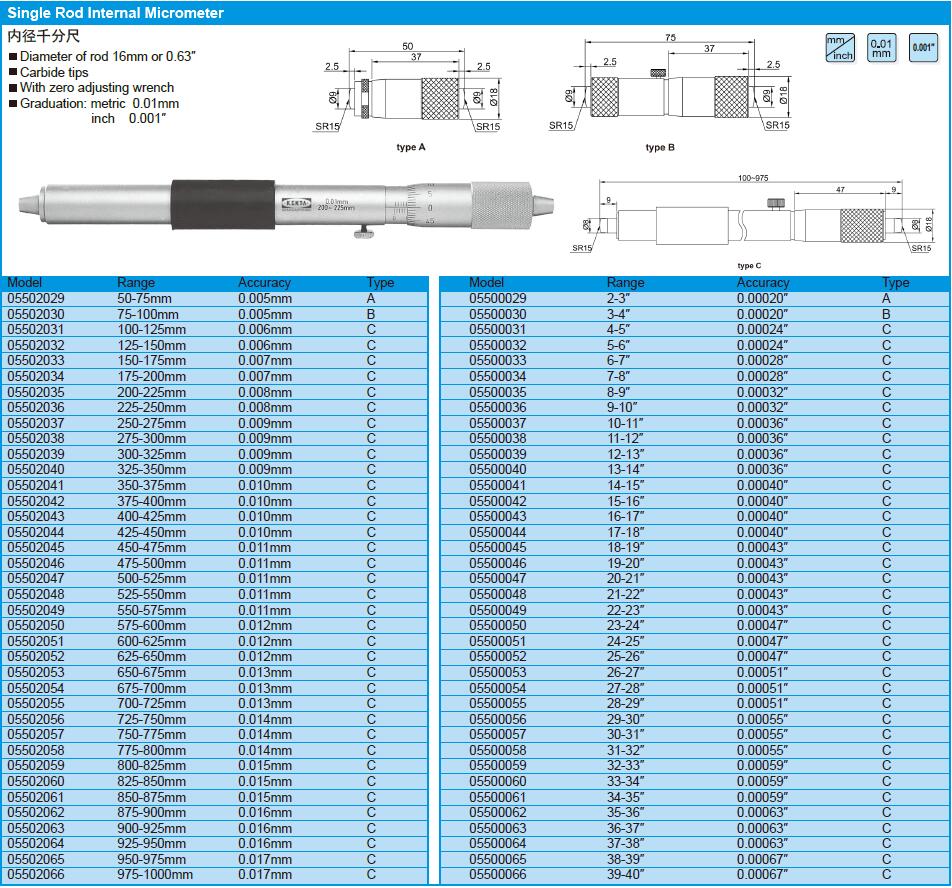Select model number 05500062
Screen dimensions: 952x888
[498, 812]
